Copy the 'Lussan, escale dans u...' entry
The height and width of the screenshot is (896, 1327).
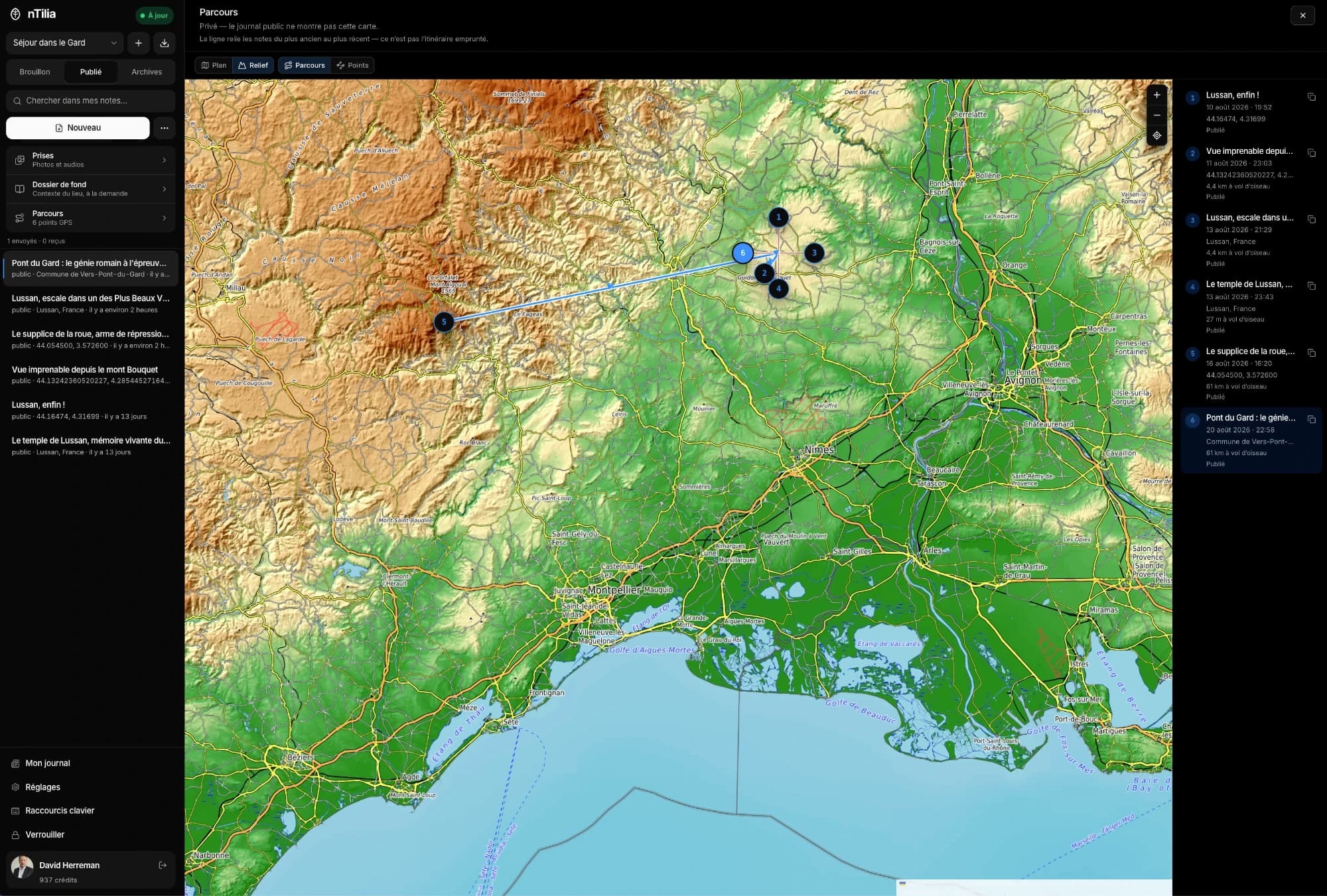(x=1311, y=219)
